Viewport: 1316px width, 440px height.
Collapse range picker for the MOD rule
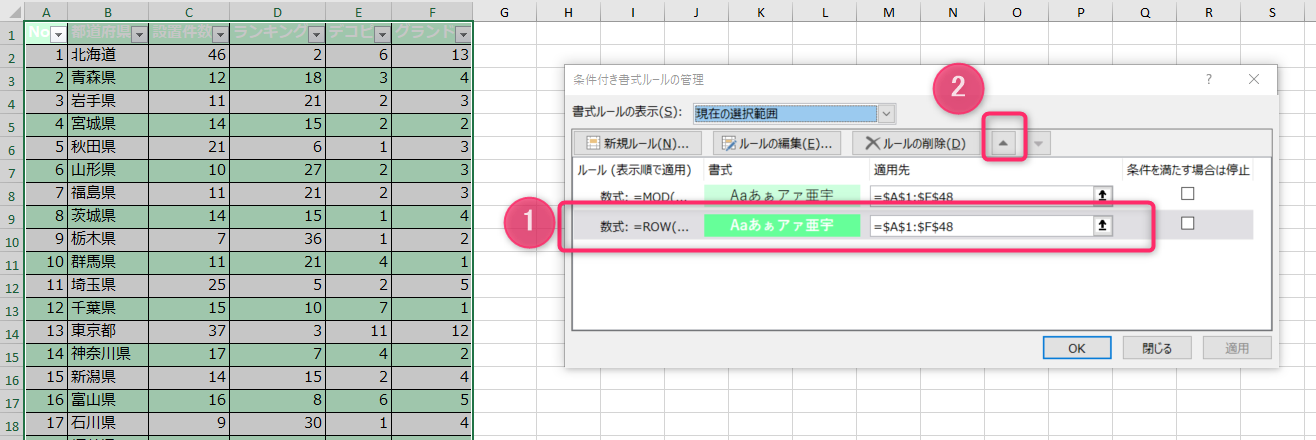click(1102, 196)
